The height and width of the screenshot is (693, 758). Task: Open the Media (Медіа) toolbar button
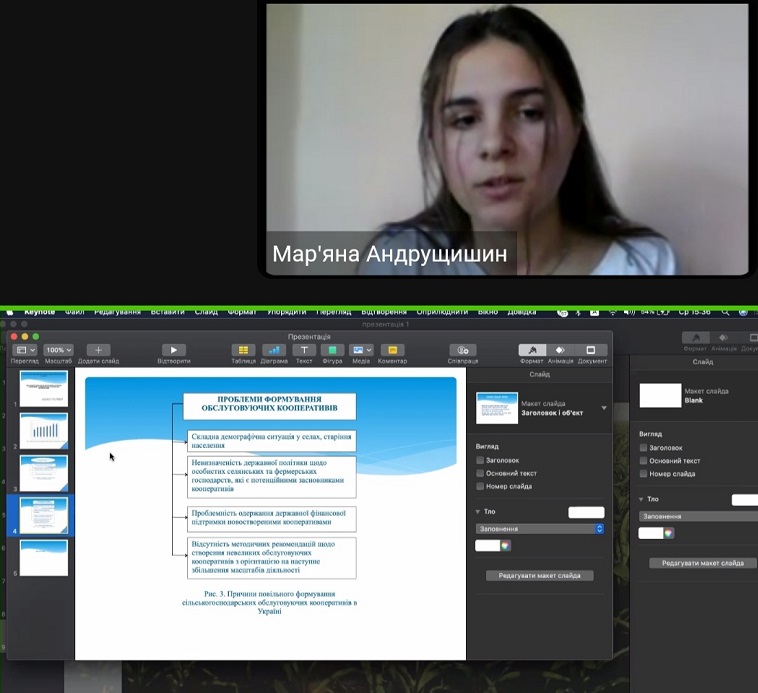[362, 350]
